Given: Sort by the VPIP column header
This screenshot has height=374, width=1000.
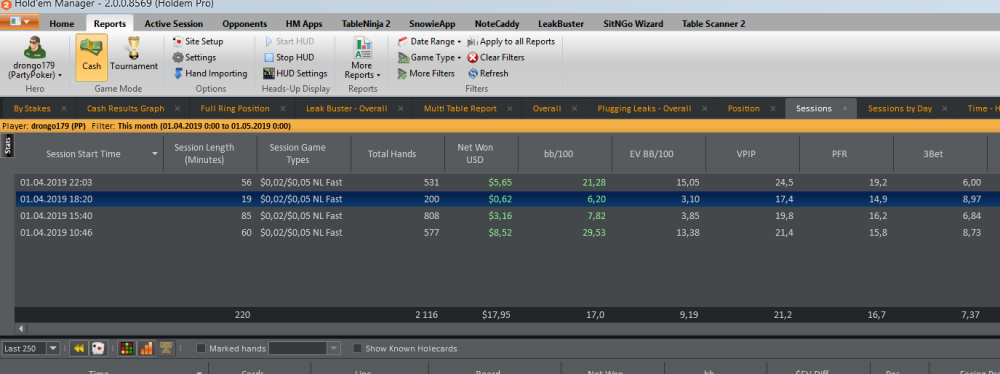Looking at the screenshot, I should [753, 153].
